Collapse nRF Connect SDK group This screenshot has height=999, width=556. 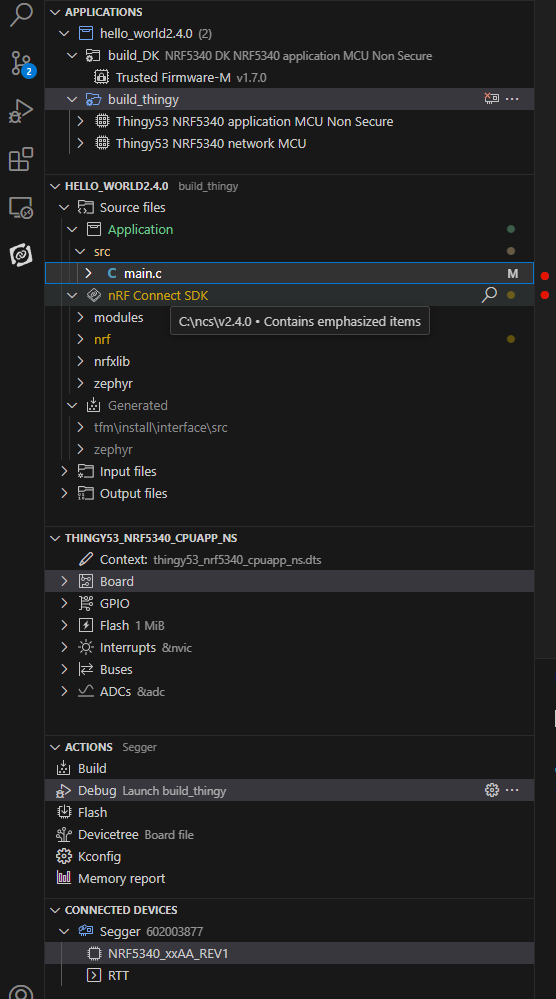coord(72,295)
